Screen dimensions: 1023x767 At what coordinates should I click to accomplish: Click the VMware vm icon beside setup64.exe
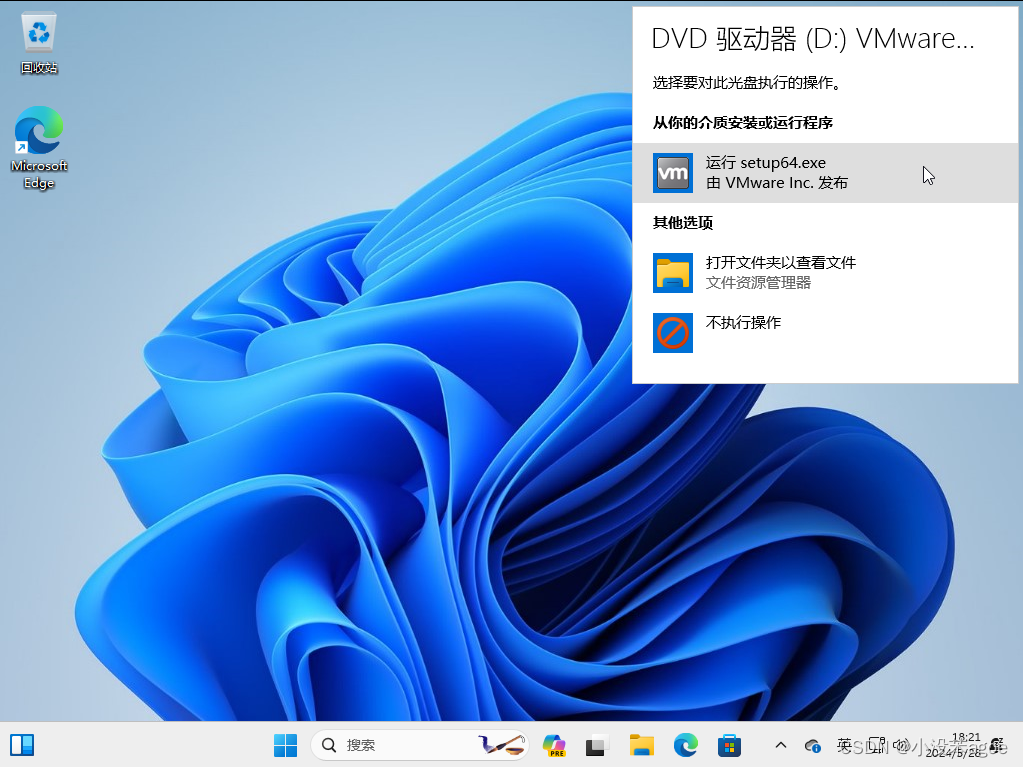coord(672,172)
